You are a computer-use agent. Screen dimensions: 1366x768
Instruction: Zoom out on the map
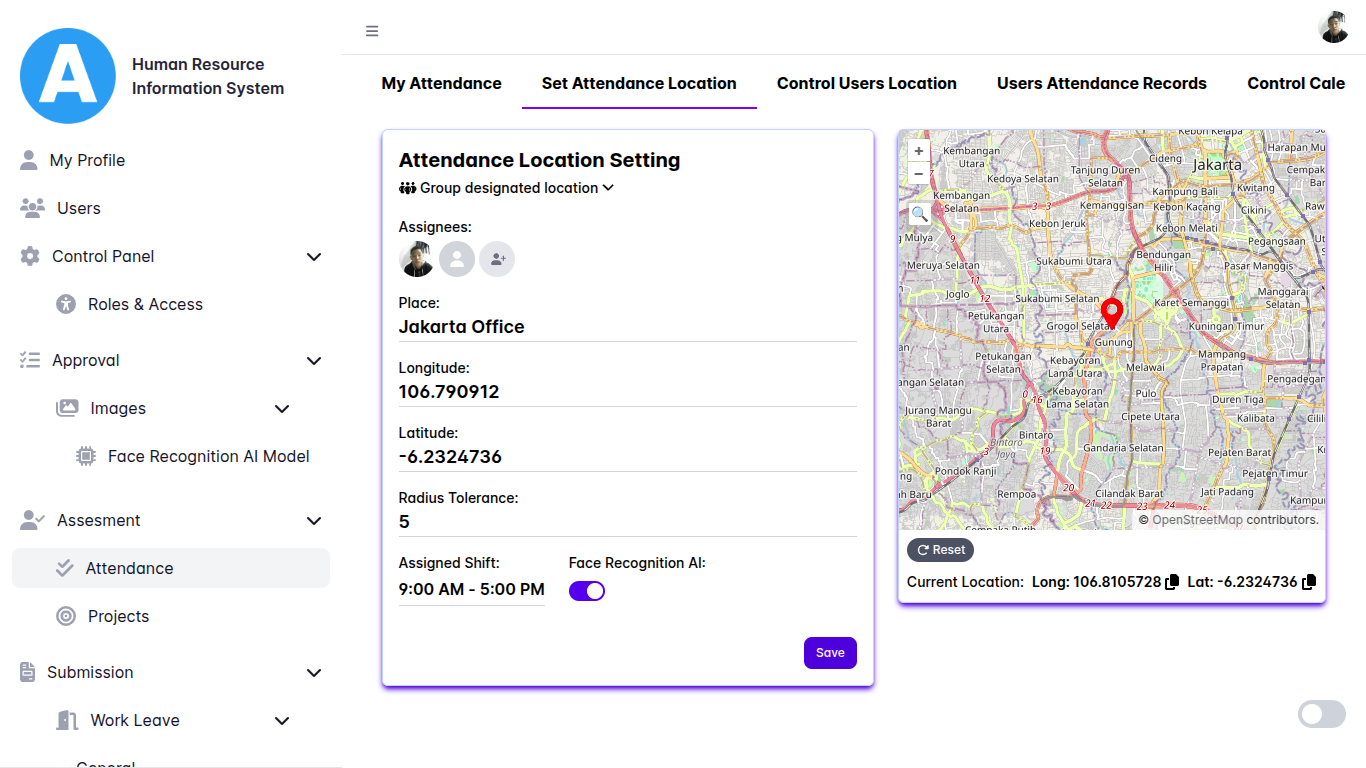tap(919, 173)
